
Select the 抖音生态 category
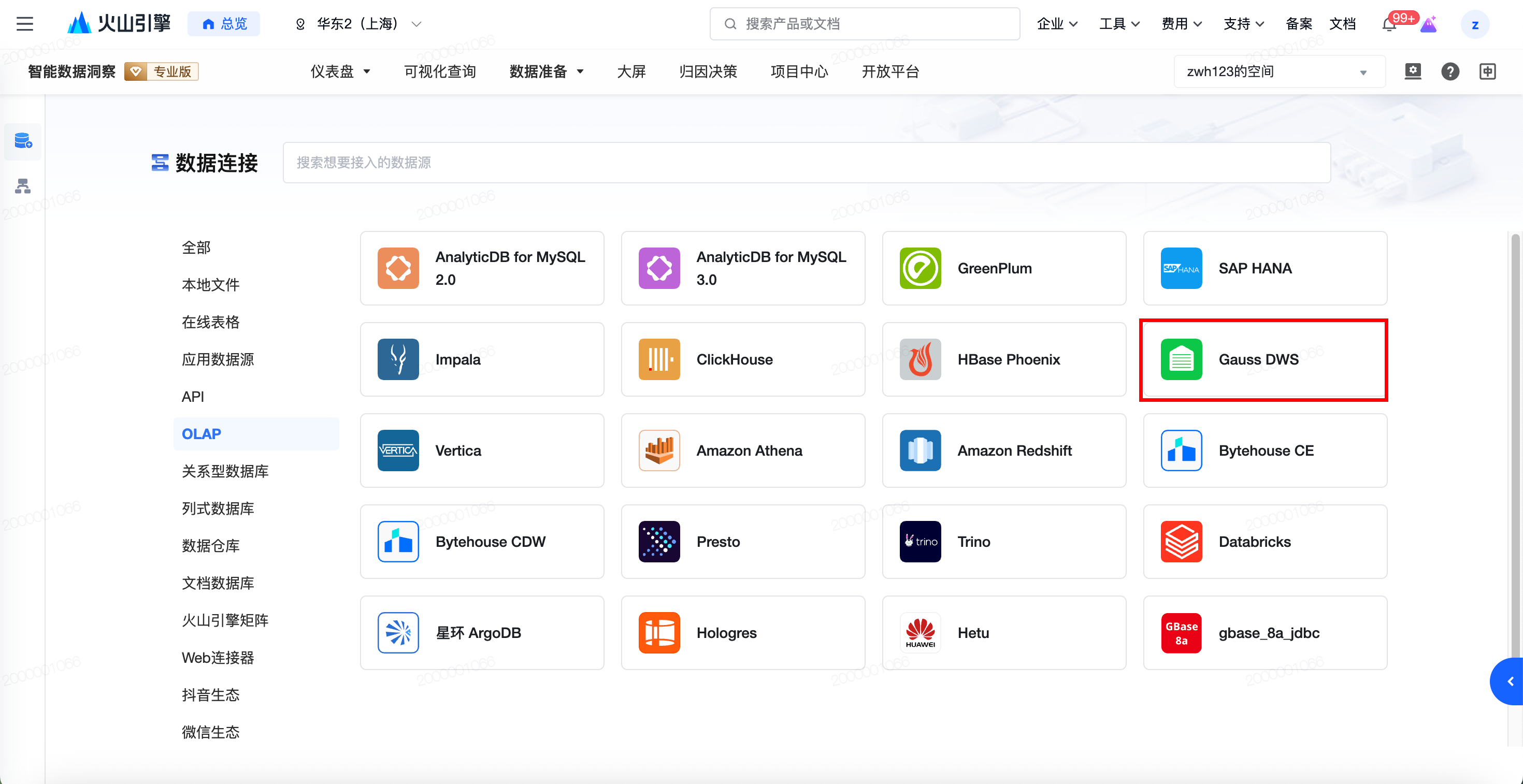[x=210, y=695]
